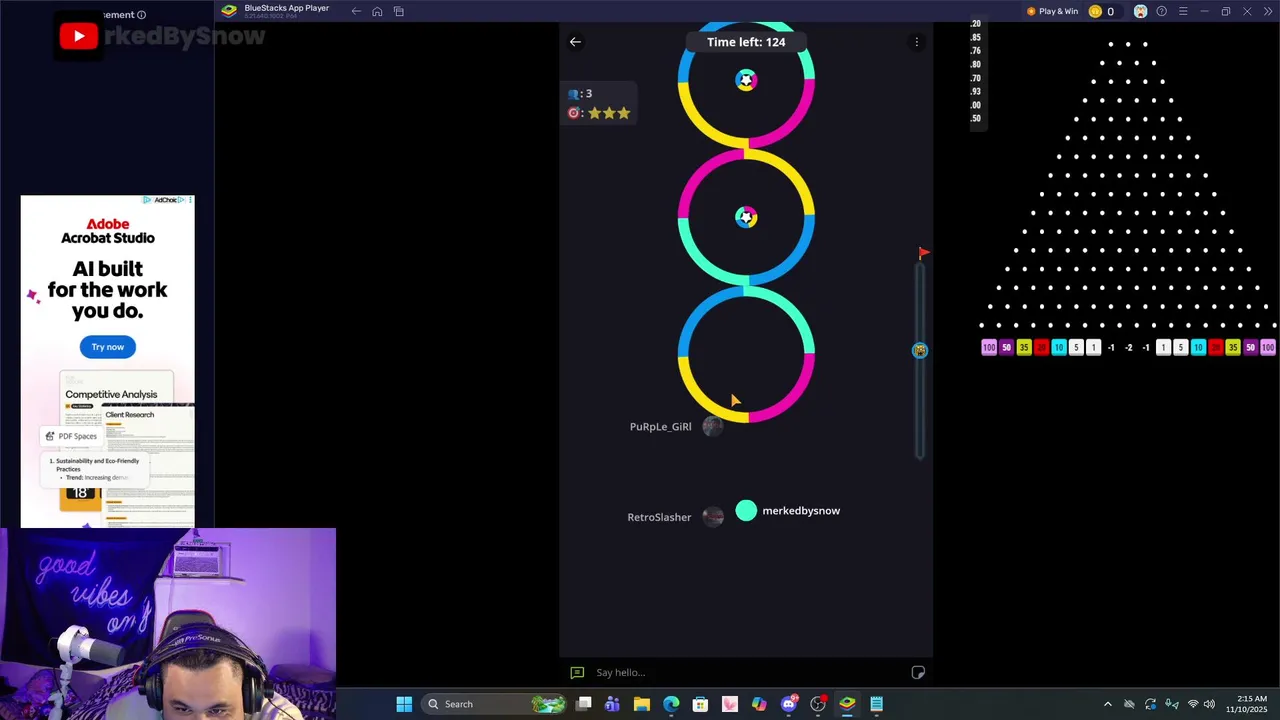This screenshot has width=1280, height=720.
Task: Open Notepad from taskbar
Action: point(876,704)
